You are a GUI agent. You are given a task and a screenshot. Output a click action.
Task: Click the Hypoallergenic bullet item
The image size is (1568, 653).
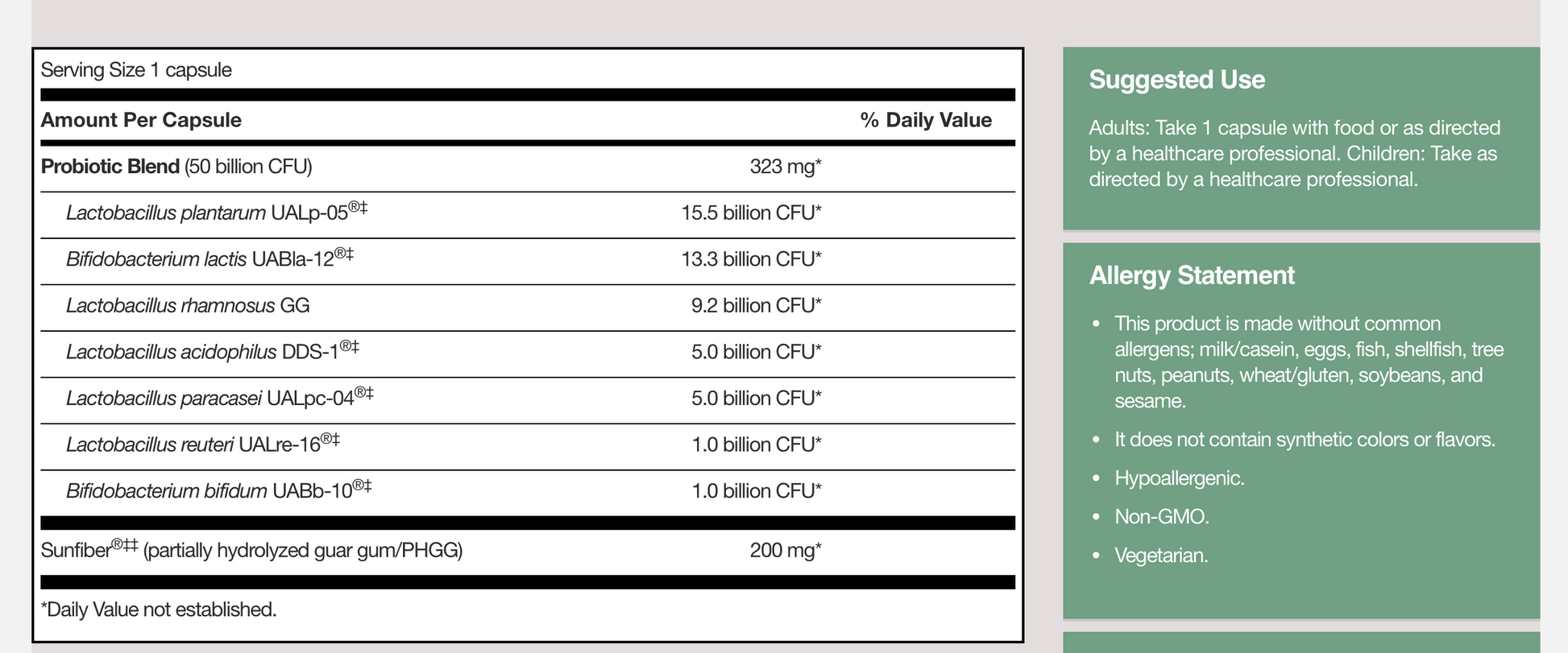(1179, 478)
